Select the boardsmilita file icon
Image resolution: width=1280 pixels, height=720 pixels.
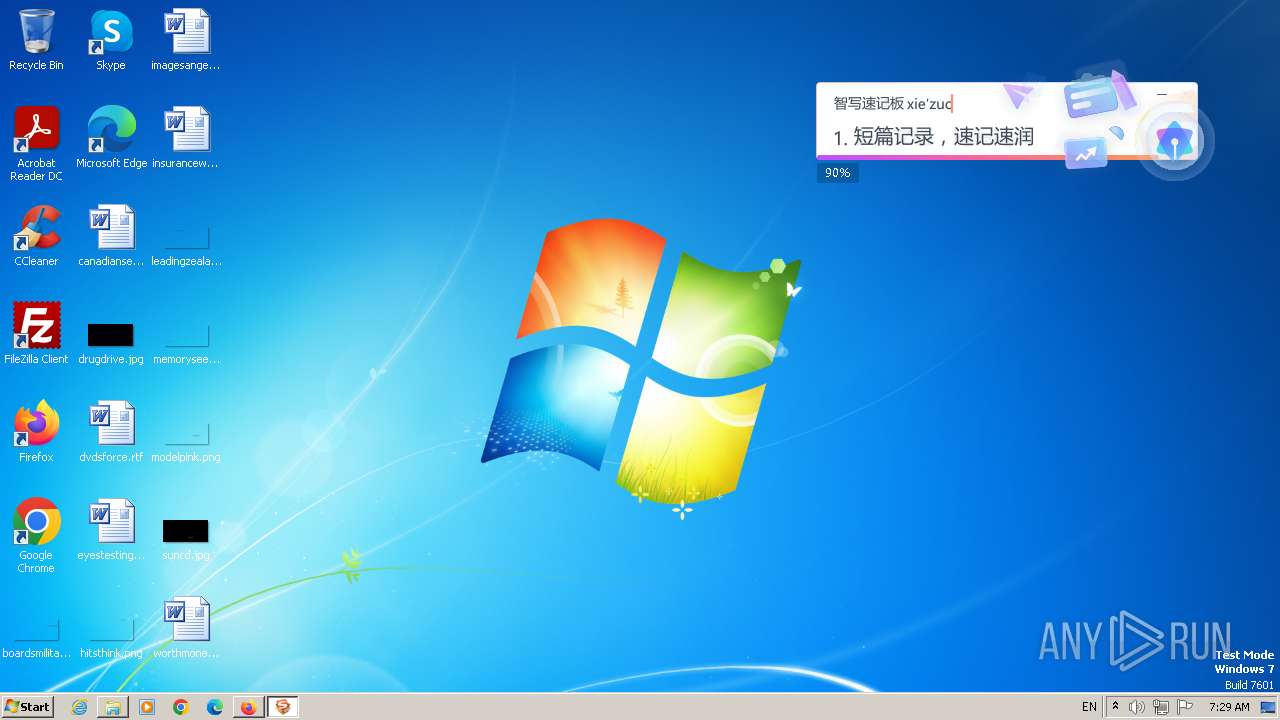pos(36,637)
